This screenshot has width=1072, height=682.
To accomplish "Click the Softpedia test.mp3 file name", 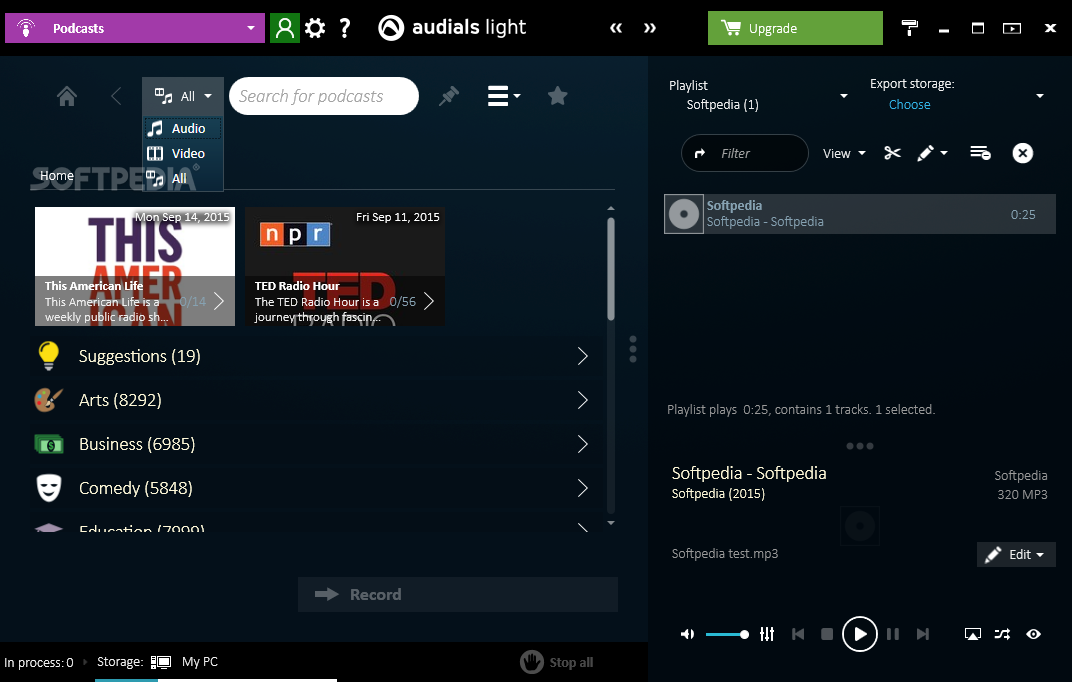I will 725,554.
